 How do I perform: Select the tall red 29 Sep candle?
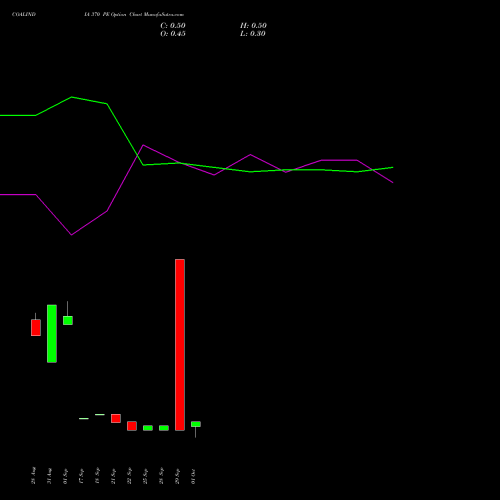(180, 345)
